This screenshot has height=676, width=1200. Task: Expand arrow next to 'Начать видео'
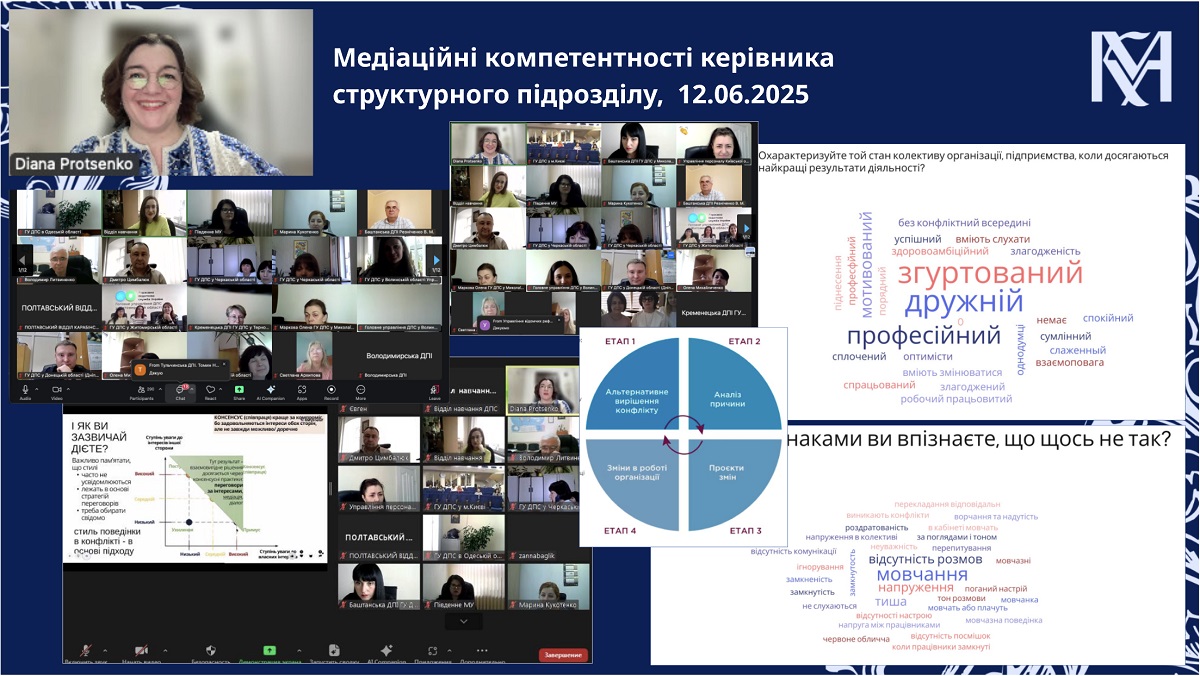(x=165, y=650)
